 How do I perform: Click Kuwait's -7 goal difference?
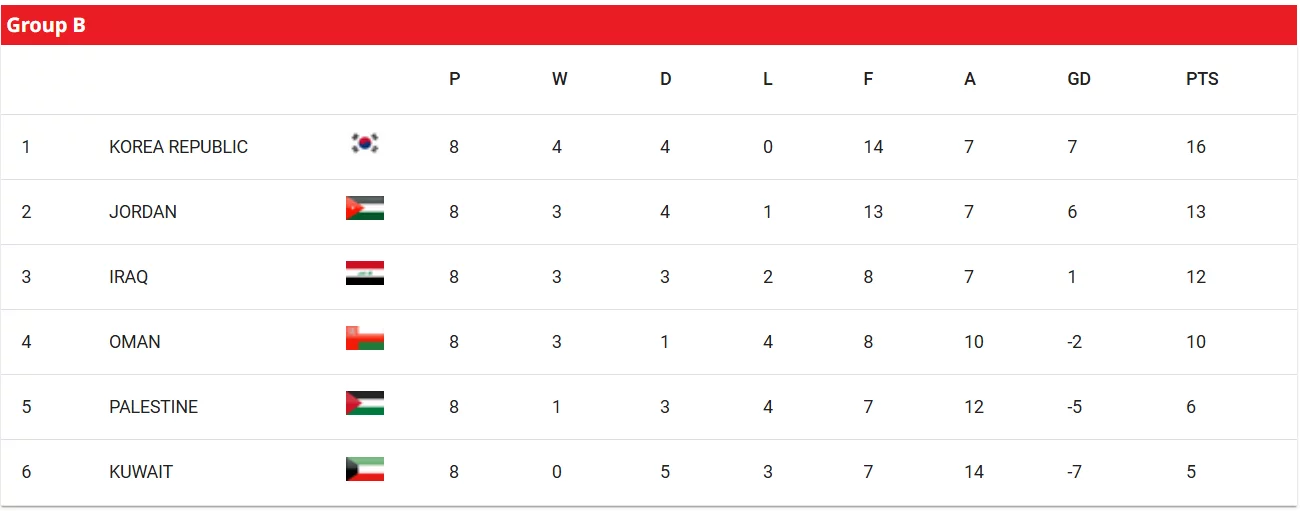(x=1074, y=472)
